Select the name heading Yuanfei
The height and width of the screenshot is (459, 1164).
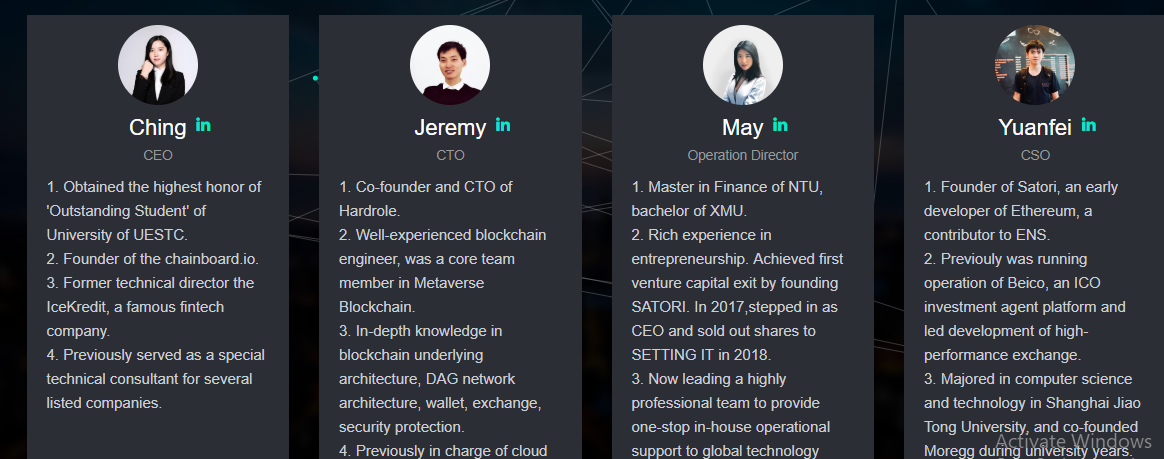click(x=1034, y=128)
